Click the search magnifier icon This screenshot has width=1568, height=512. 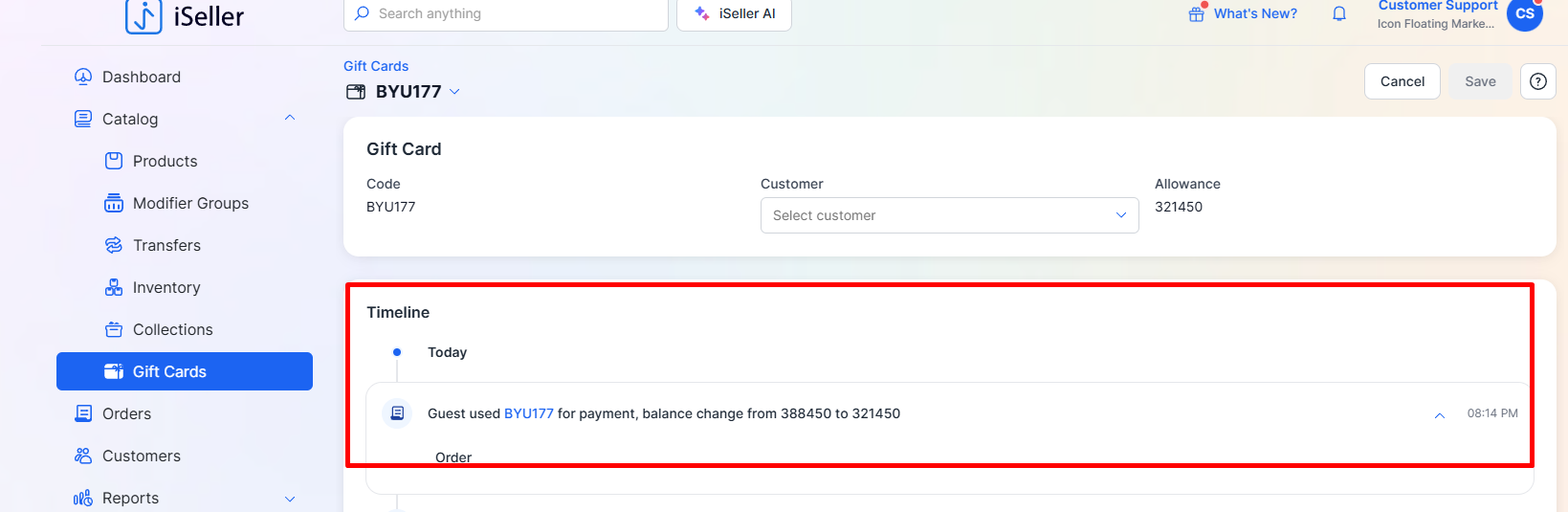[362, 13]
